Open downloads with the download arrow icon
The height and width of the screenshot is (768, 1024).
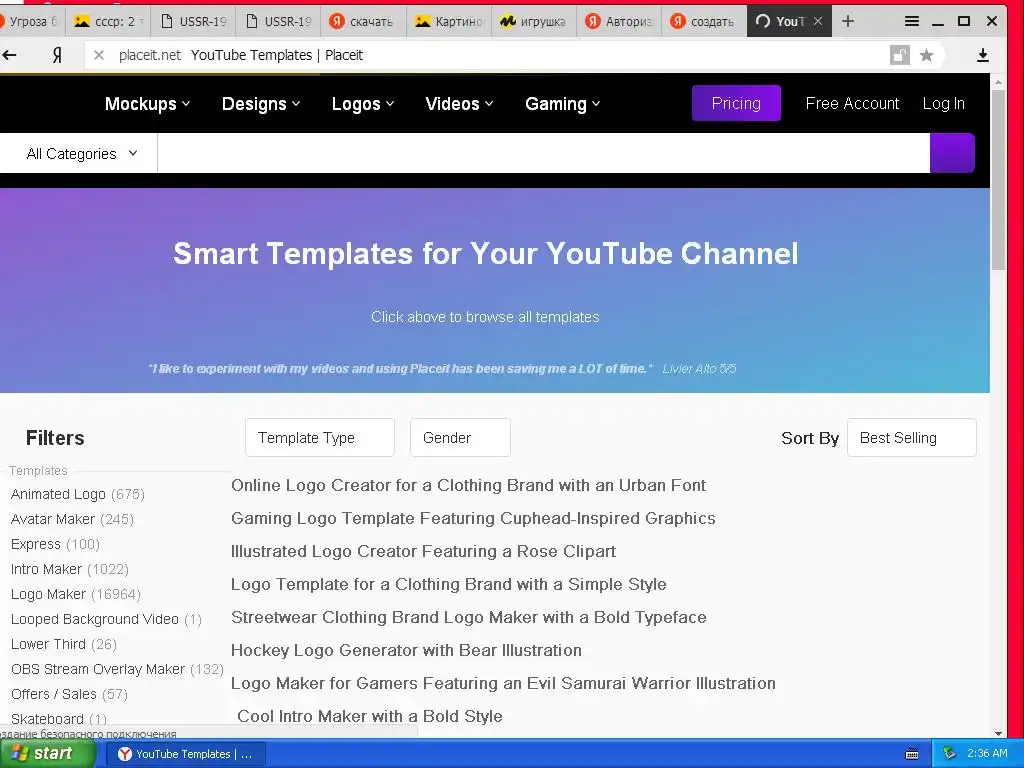(982, 56)
